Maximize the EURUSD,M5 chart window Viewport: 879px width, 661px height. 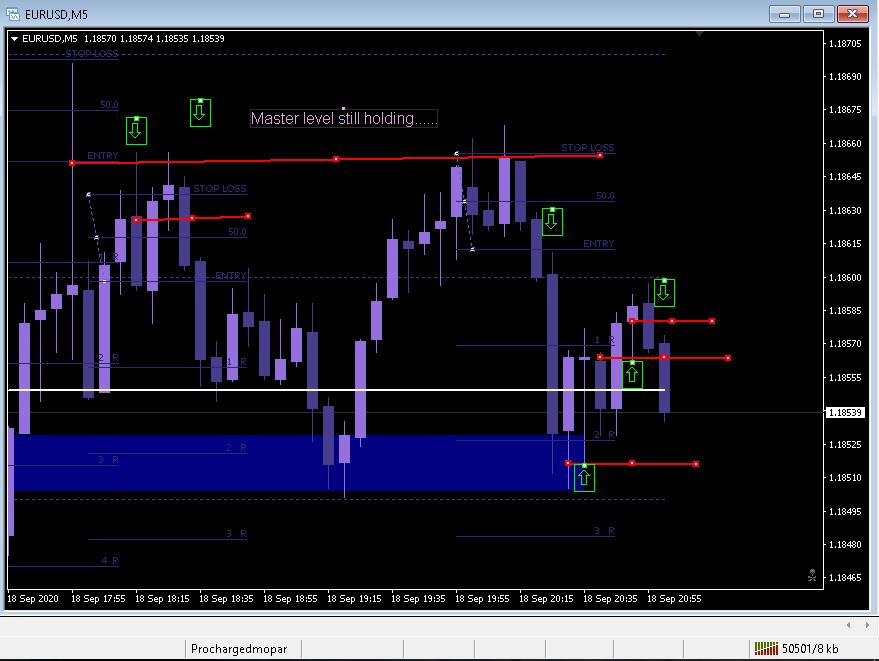[x=818, y=13]
